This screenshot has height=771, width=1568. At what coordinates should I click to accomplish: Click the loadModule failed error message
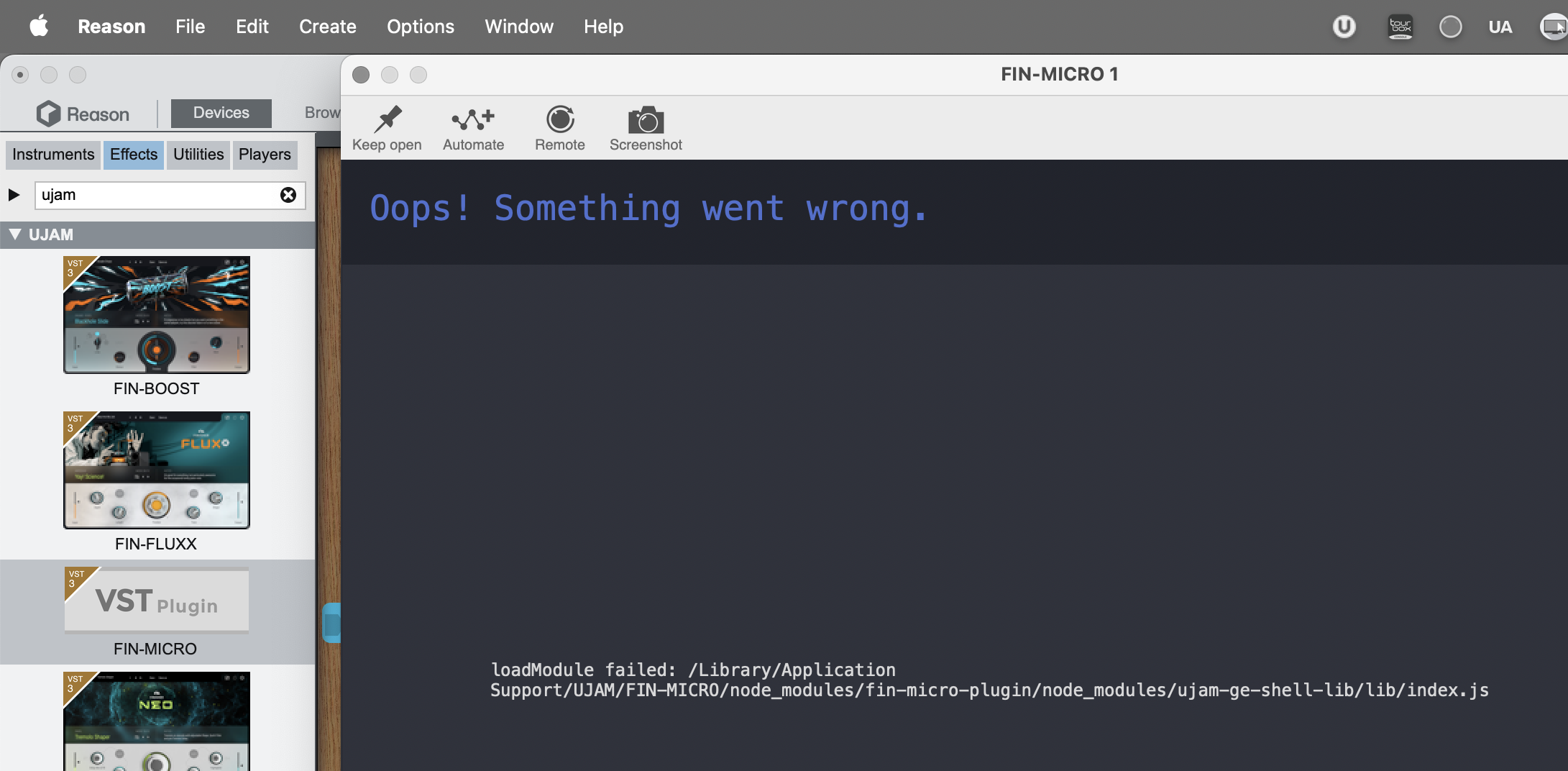click(x=989, y=680)
